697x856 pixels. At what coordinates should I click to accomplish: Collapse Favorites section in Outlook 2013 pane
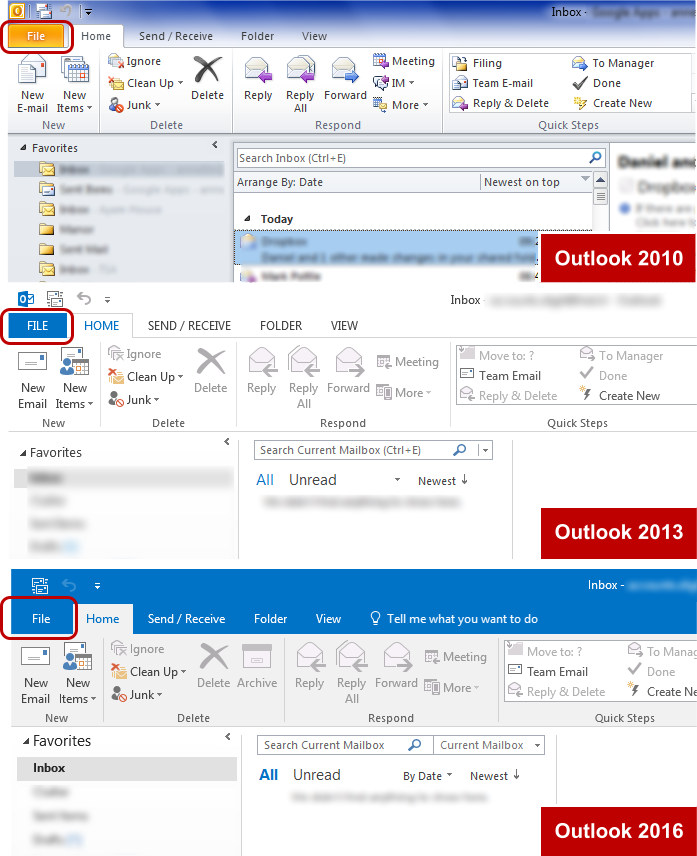(23, 453)
